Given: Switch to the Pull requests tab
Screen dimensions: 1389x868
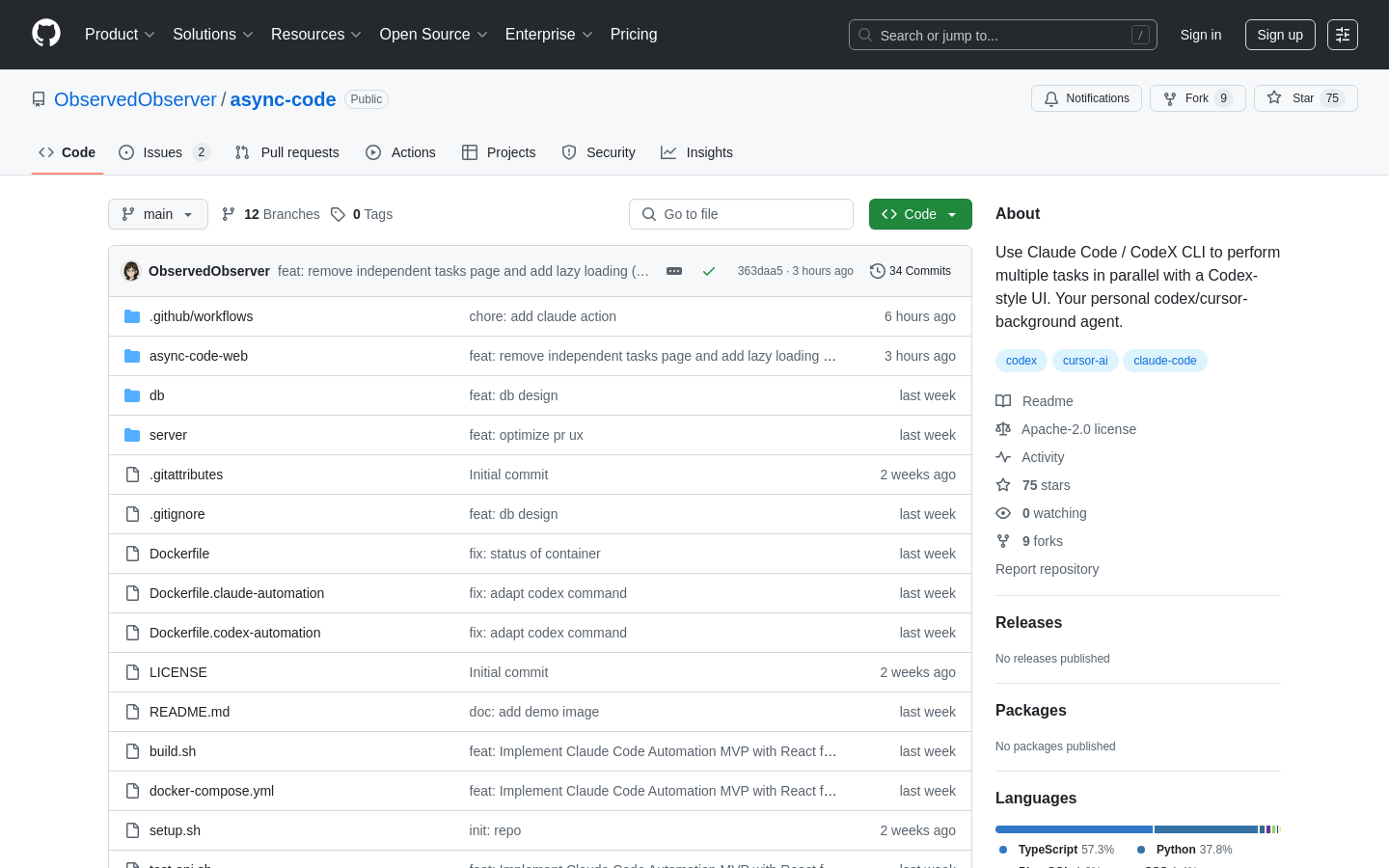Looking at the screenshot, I should (287, 152).
